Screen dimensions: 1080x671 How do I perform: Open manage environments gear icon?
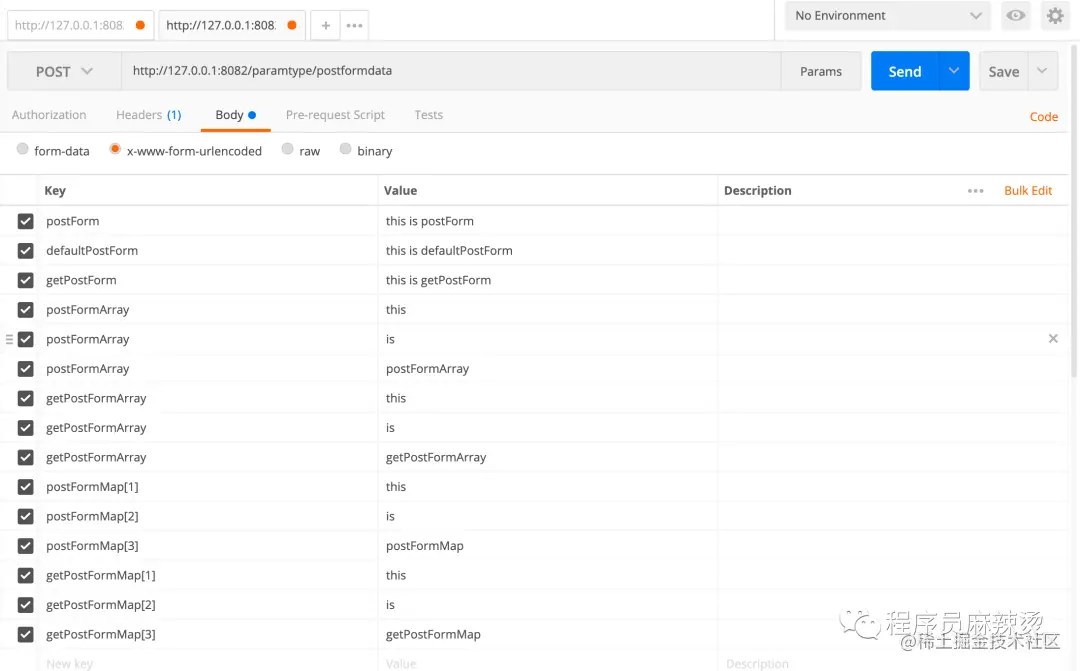[1055, 15]
